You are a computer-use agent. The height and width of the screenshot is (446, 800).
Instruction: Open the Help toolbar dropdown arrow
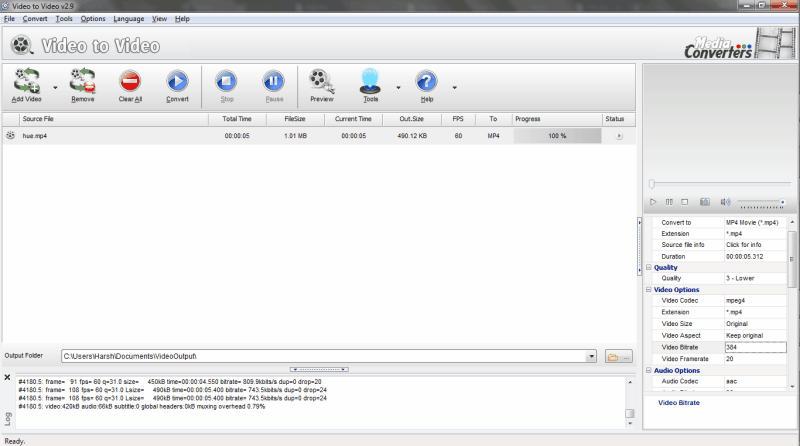pyautogui.click(x=455, y=88)
